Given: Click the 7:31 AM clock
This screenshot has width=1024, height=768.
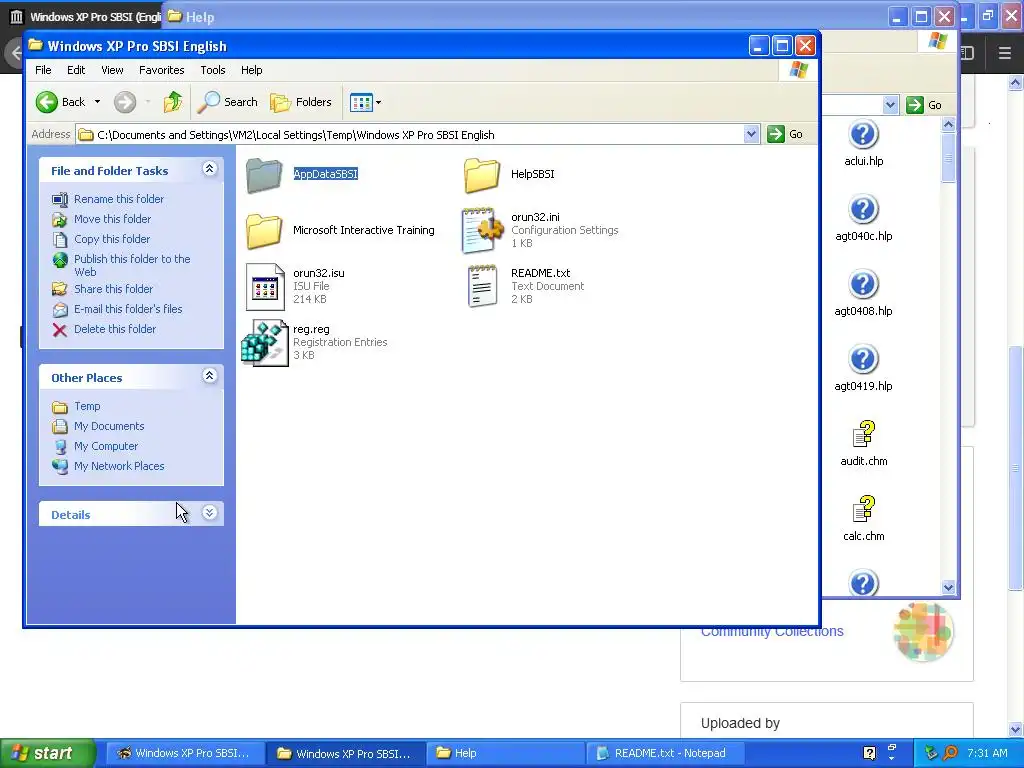Looking at the screenshot, I should (987, 753).
